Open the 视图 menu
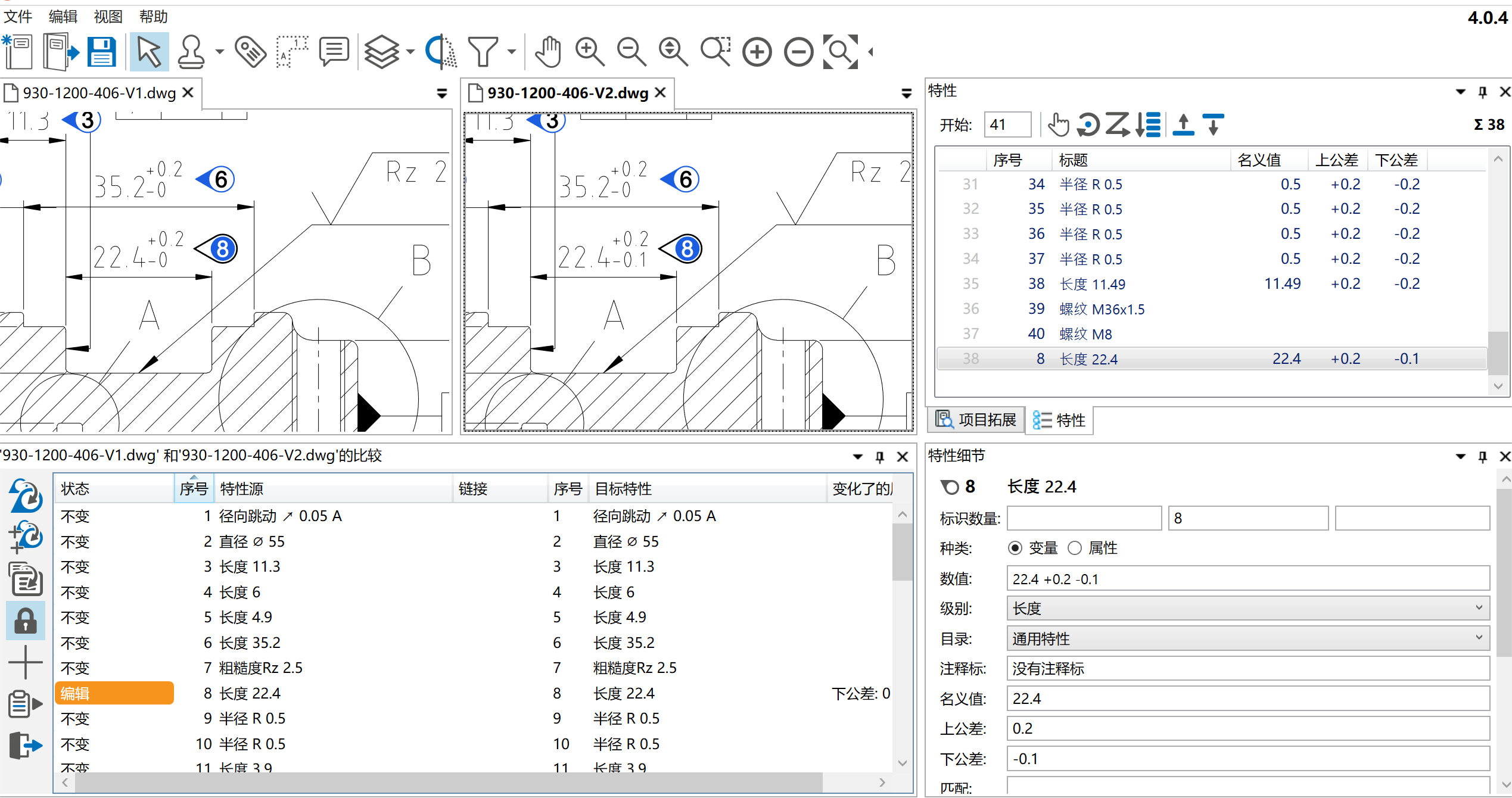This screenshot has width=1512, height=798. coord(107,17)
